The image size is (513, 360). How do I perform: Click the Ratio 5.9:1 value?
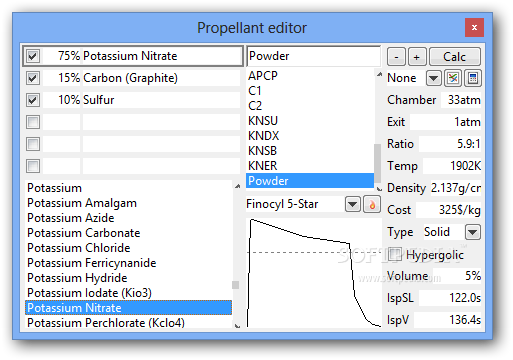[x=450, y=144]
